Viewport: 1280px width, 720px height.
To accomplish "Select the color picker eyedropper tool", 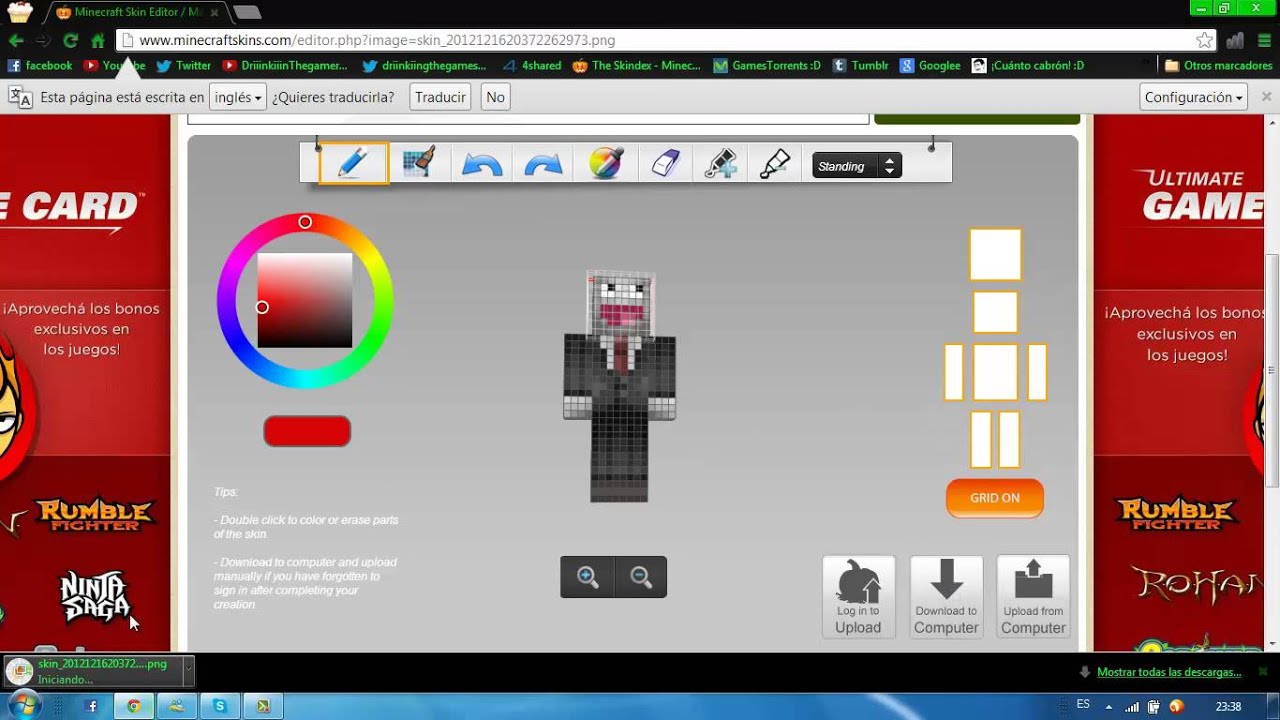I will pos(775,163).
